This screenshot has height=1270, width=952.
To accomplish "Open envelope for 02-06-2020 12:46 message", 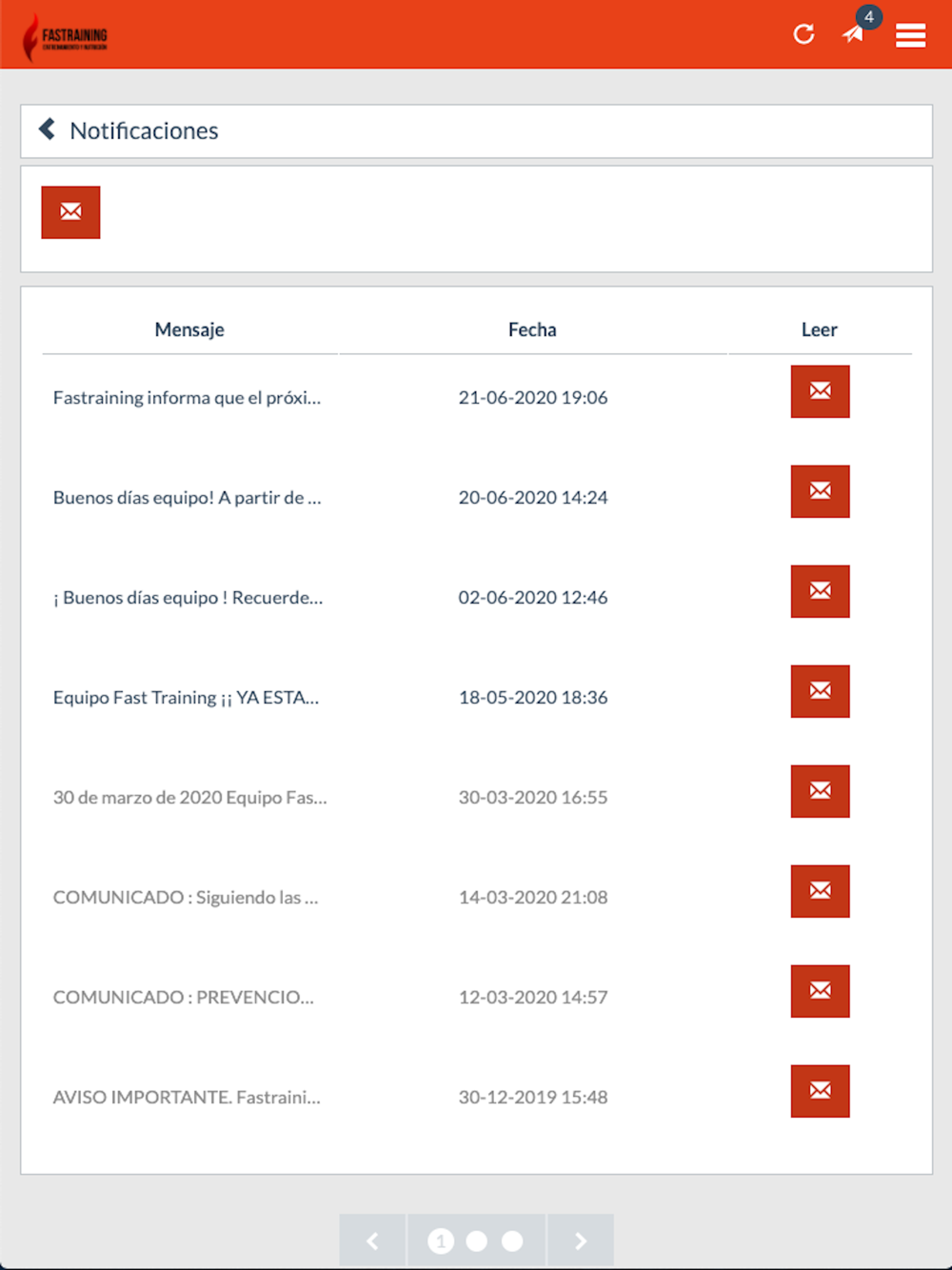I will coord(820,591).
